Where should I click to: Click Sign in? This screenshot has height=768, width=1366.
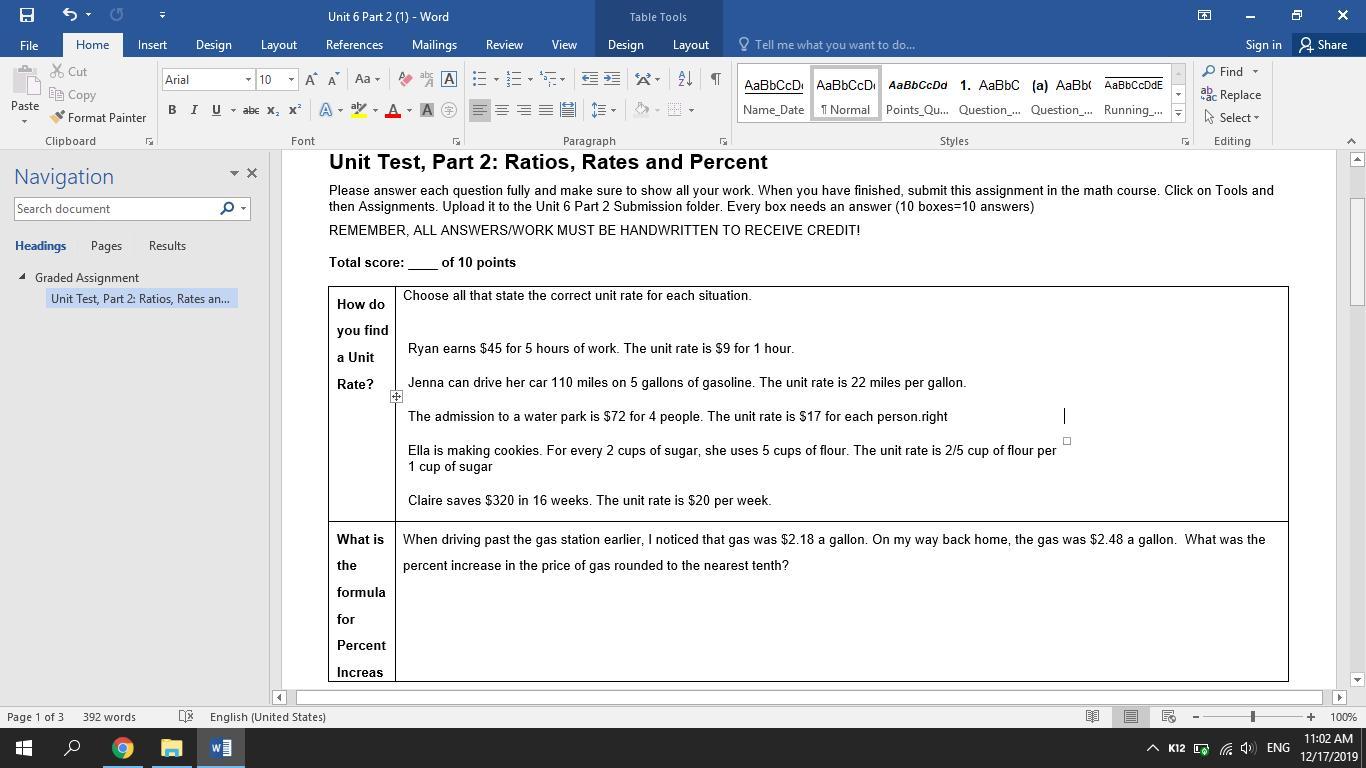click(x=1263, y=45)
